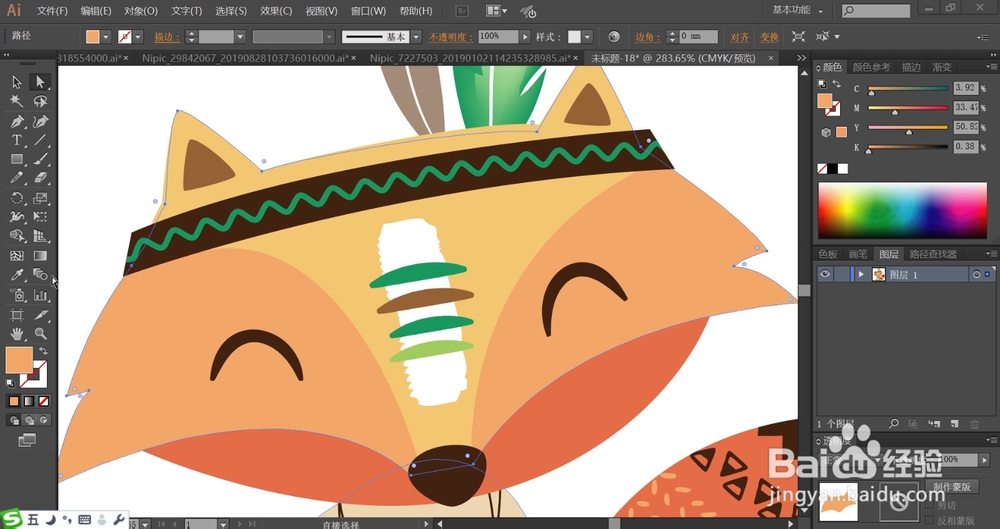Switch to the 色板 swatches tab

point(828,254)
